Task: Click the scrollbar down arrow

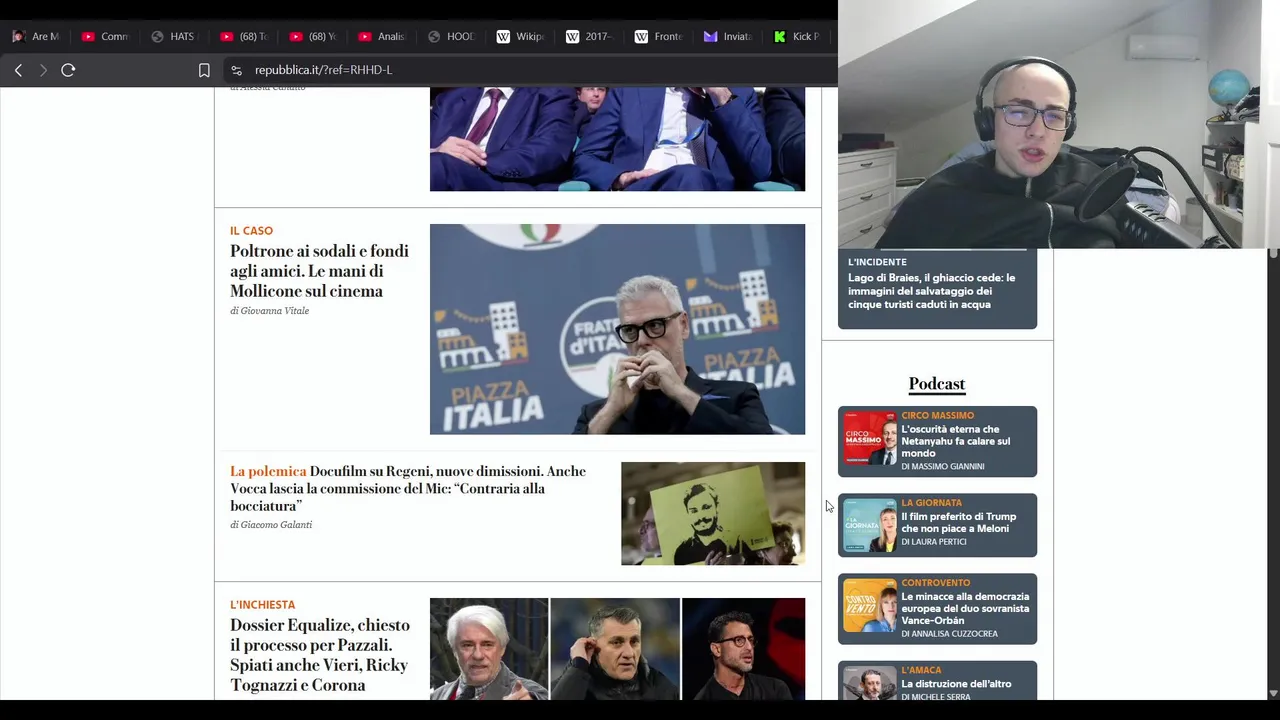Action: [1273, 693]
